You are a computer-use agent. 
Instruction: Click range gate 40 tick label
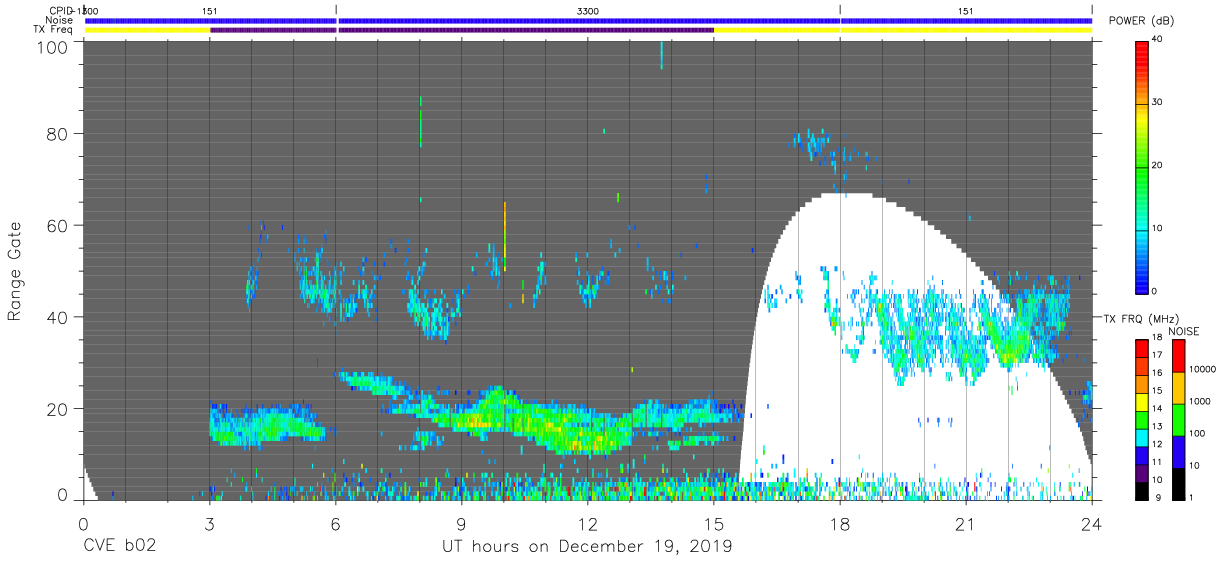[58, 317]
